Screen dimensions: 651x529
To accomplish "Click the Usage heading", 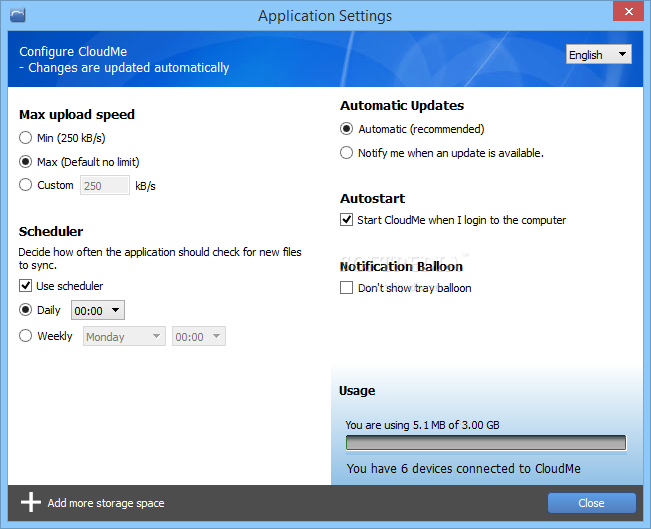I will [357, 391].
